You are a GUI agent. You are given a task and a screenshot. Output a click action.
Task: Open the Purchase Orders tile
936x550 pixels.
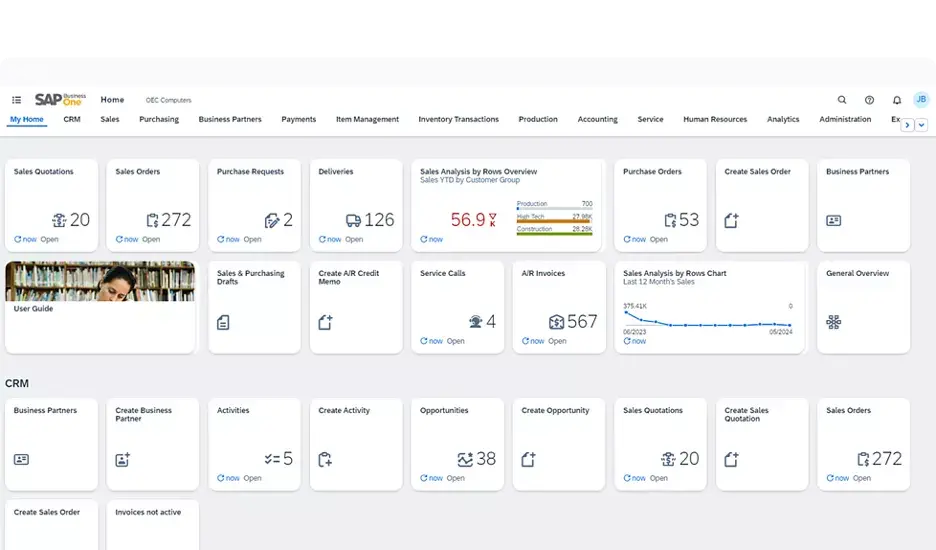pyautogui.click(x=660, y=205)
